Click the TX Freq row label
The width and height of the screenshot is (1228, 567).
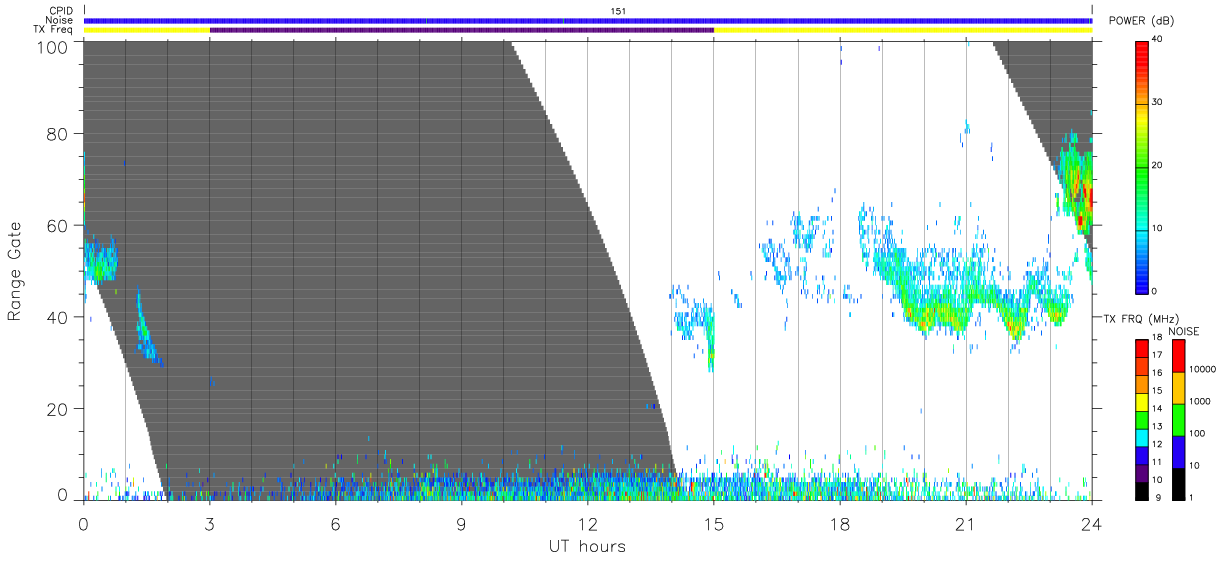54,30
